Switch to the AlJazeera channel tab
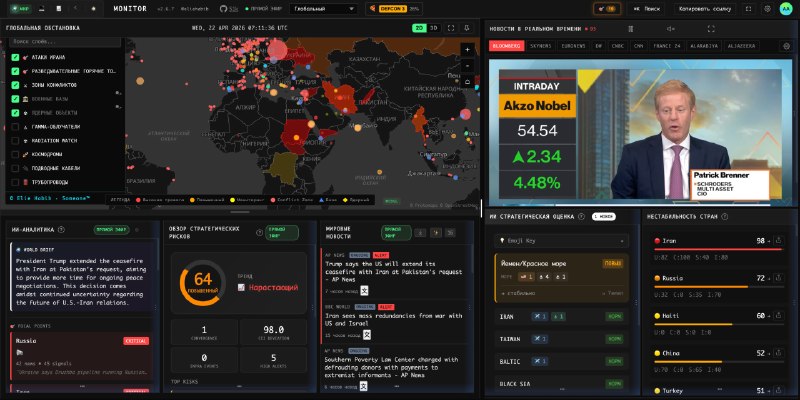The width and height of the screenshot is (800, 400). point(742,46)
